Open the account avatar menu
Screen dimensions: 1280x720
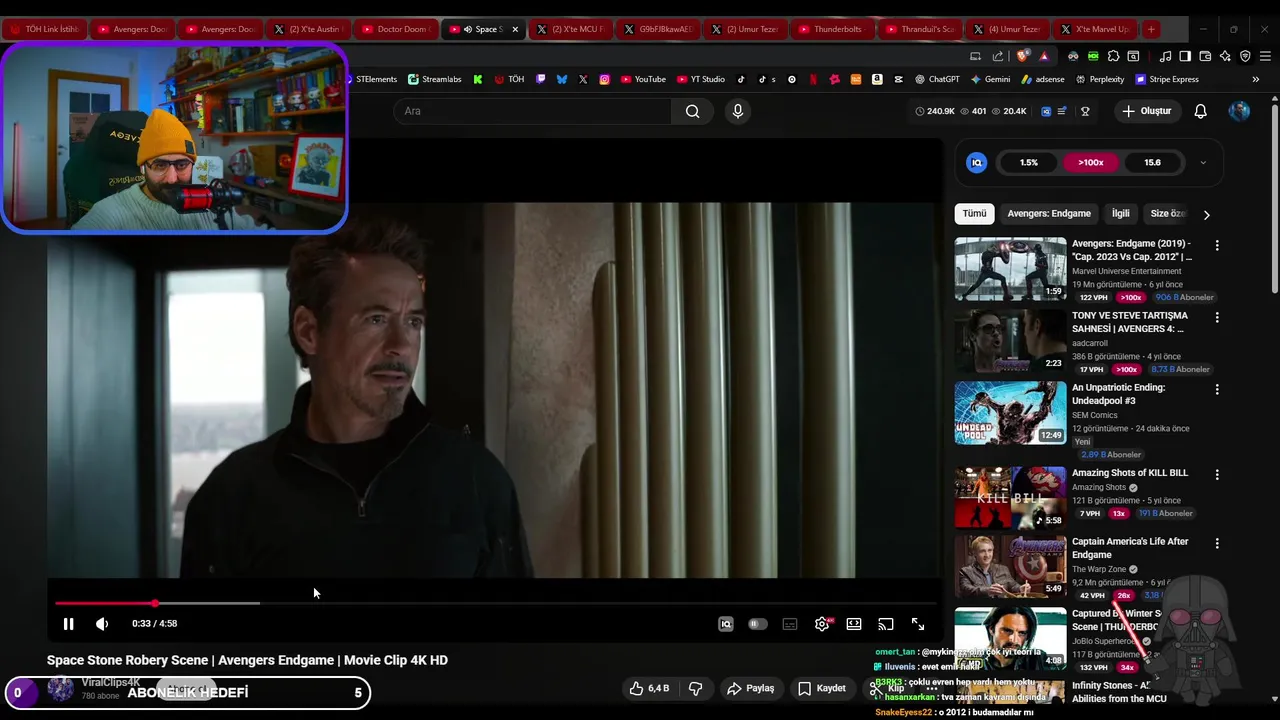point(1239,111)
